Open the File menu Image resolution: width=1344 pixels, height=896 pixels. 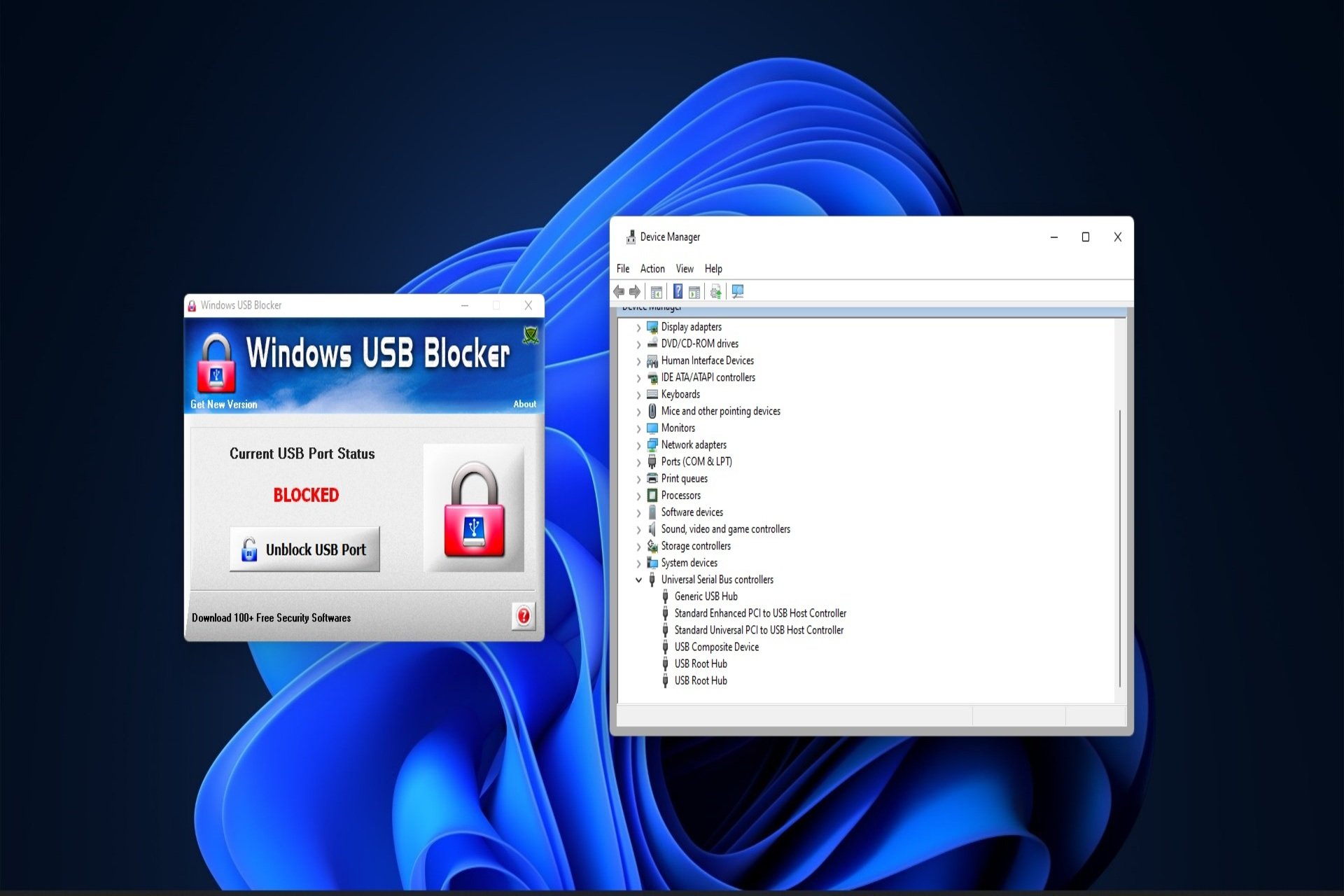[x=623, y=269]
